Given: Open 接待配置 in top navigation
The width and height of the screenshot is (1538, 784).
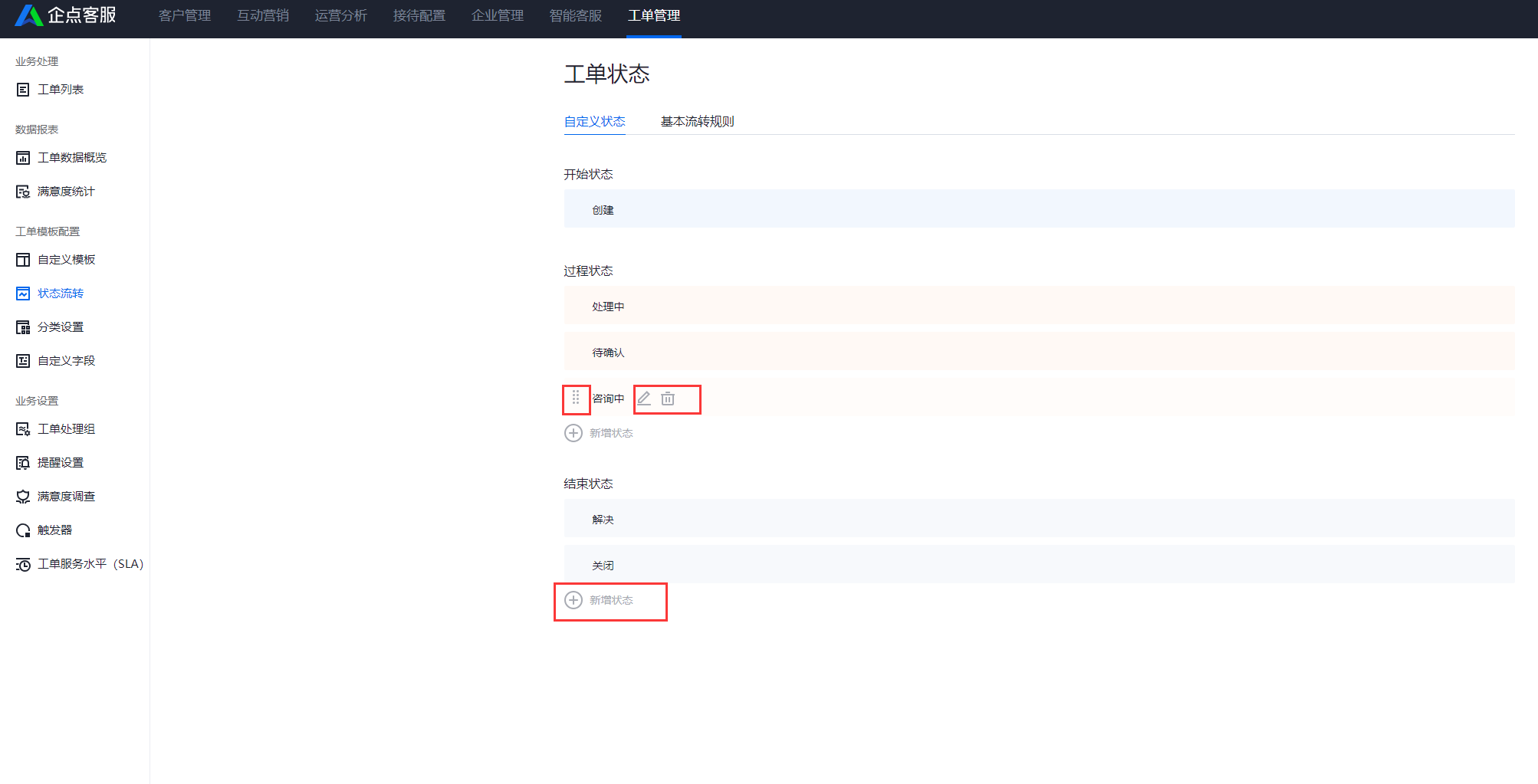Looking at the screenshot, I should [419, 15].
